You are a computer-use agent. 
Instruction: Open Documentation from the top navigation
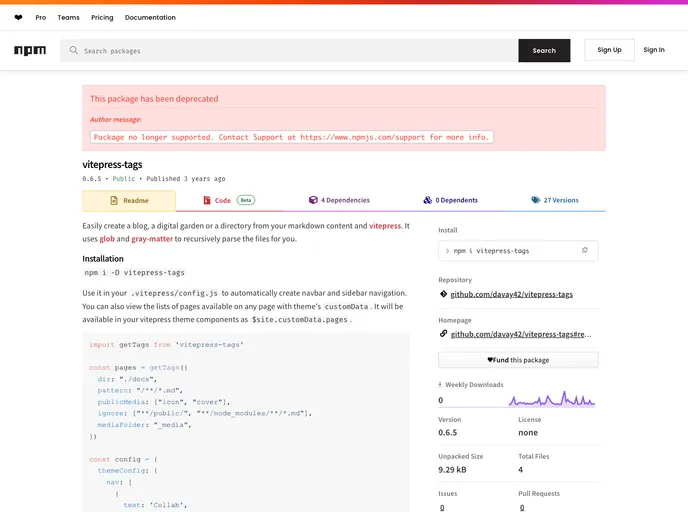pyautogui.click(x=150, y=18)
